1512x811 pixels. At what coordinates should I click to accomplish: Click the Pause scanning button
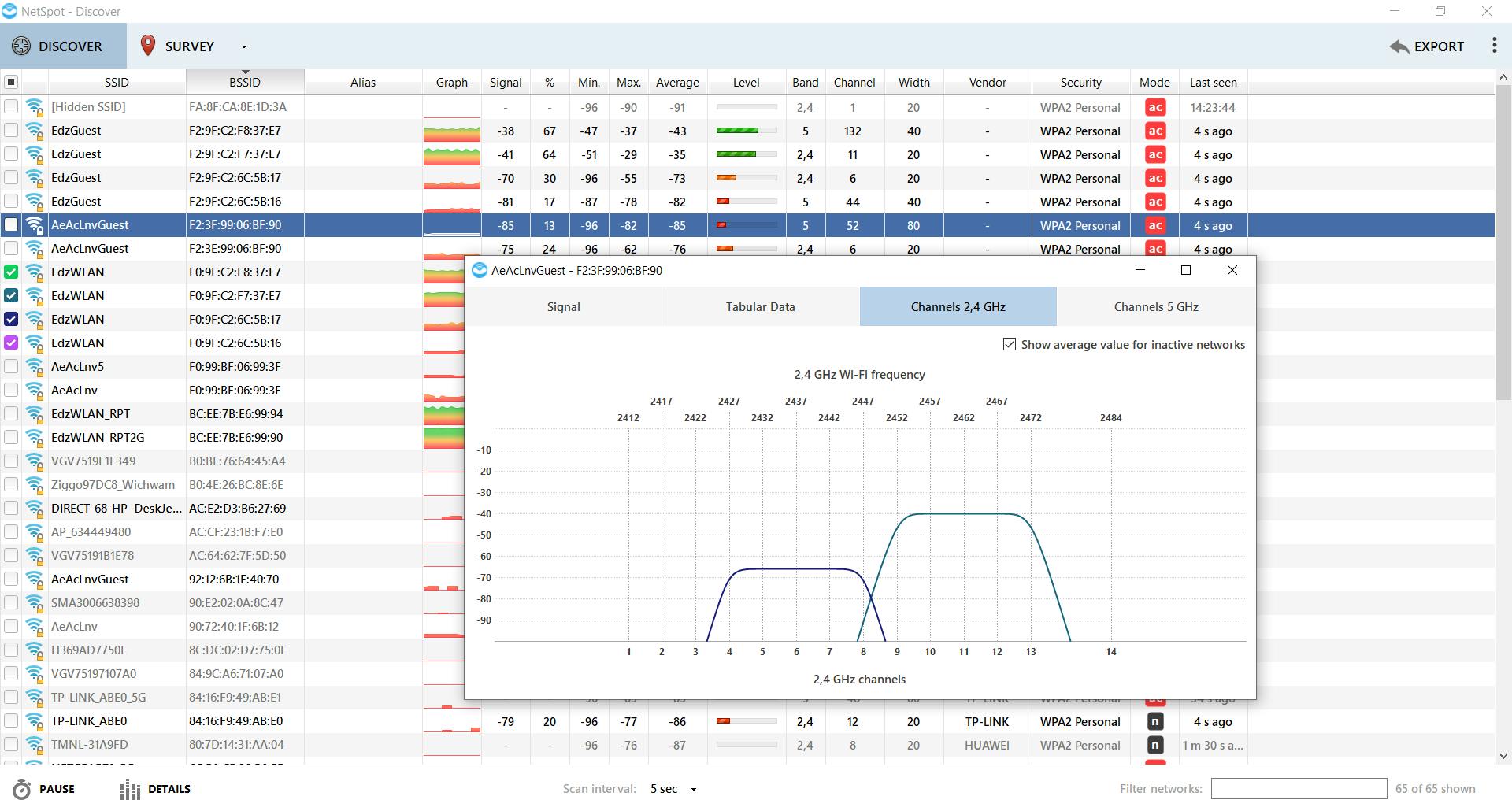tap(45, 789)
